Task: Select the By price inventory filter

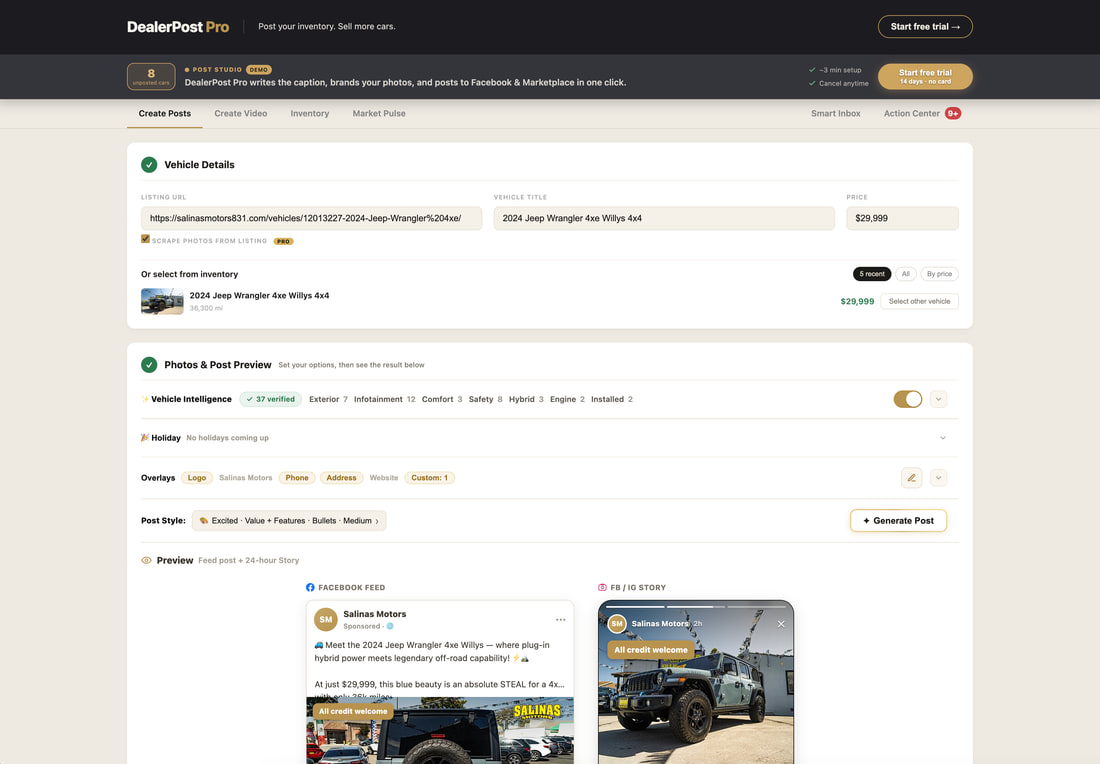Action: pyautogui.click(x=939, y=274)
